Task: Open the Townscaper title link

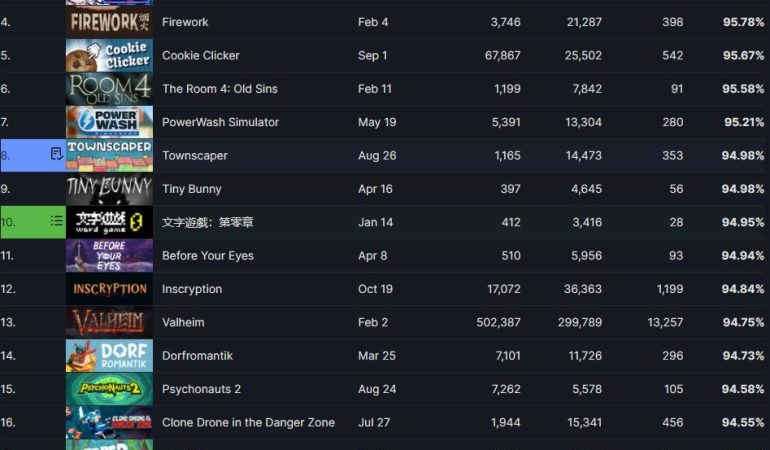Action: (x=194, y=156)
